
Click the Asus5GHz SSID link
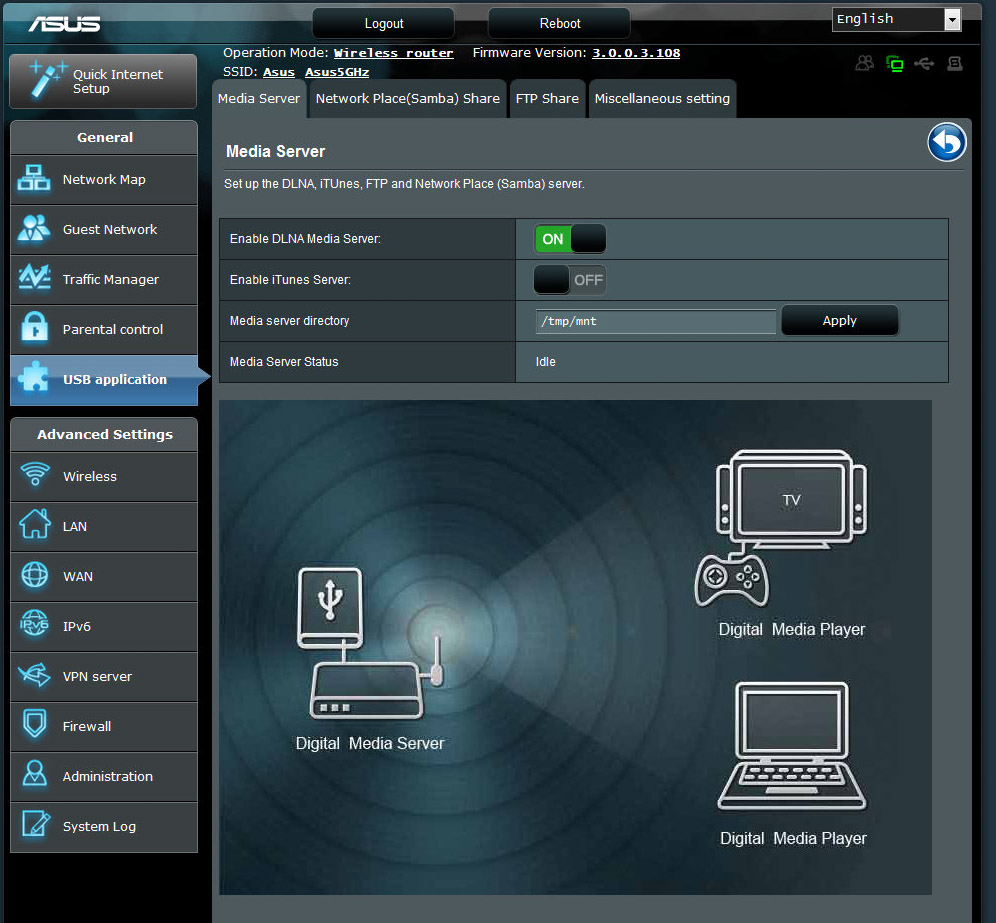click(x=337, y=72)
